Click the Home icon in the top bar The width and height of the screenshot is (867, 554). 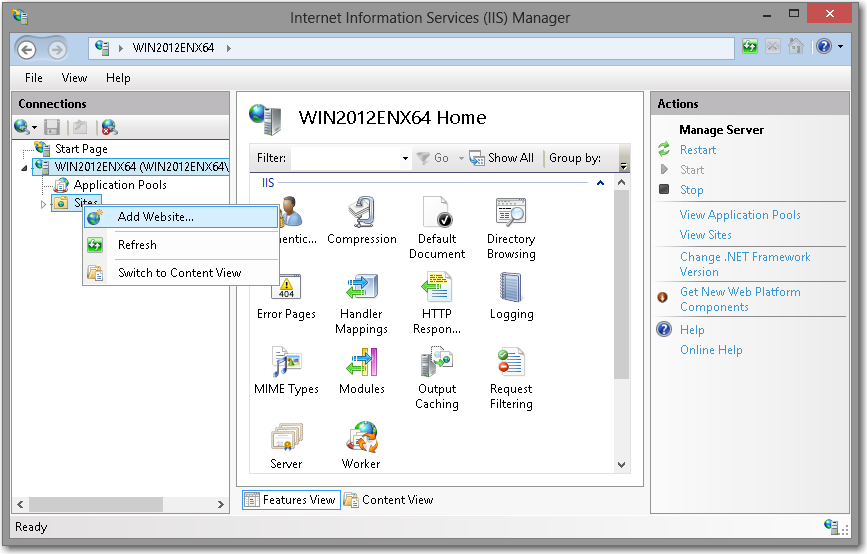coord(796,46)
